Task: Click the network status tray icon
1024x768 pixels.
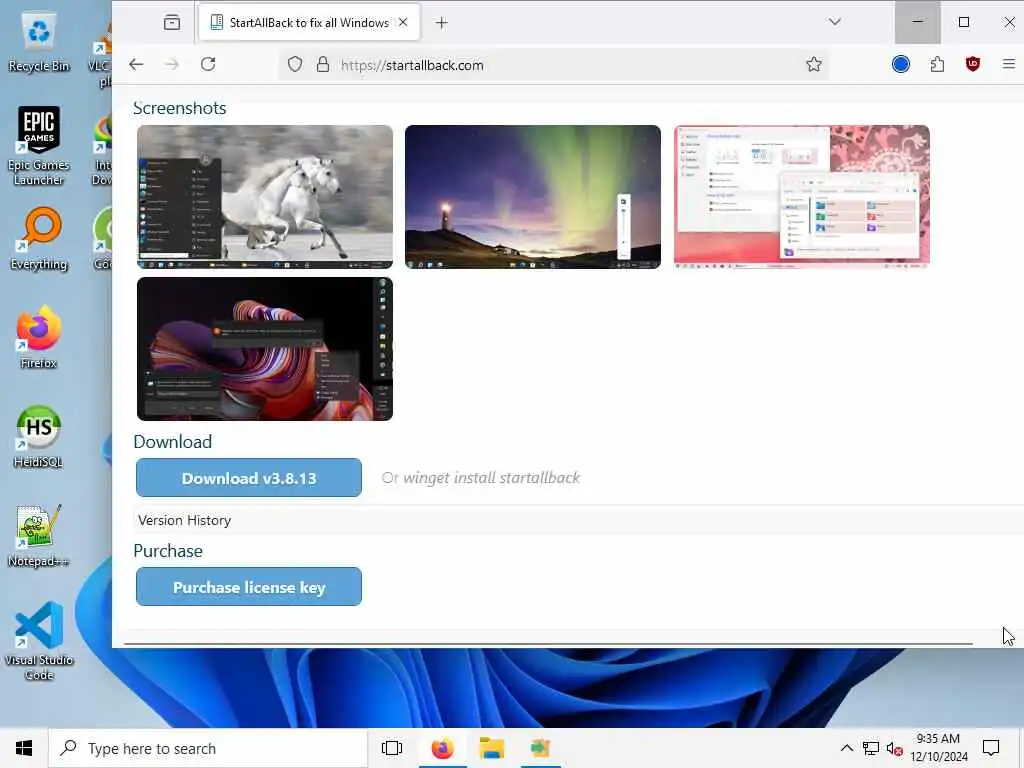Action: pos(871,748)
